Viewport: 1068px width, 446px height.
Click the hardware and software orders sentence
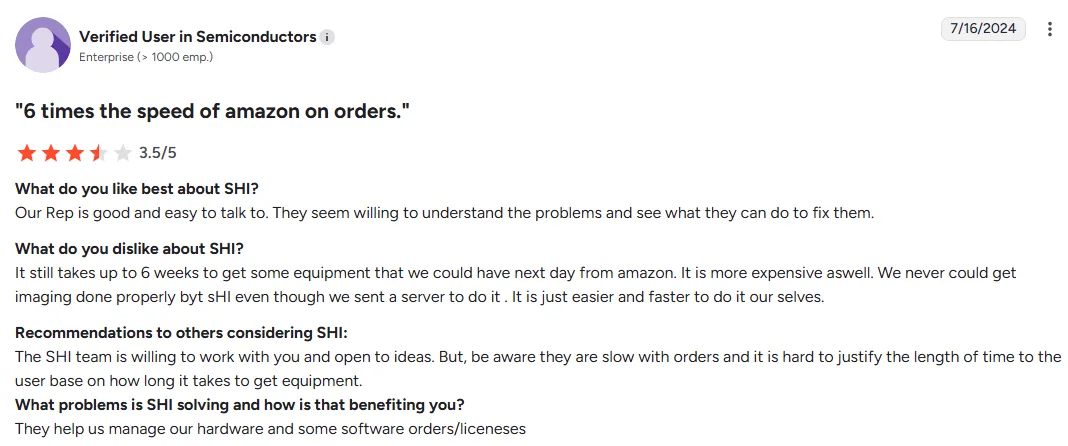[270, 429]
